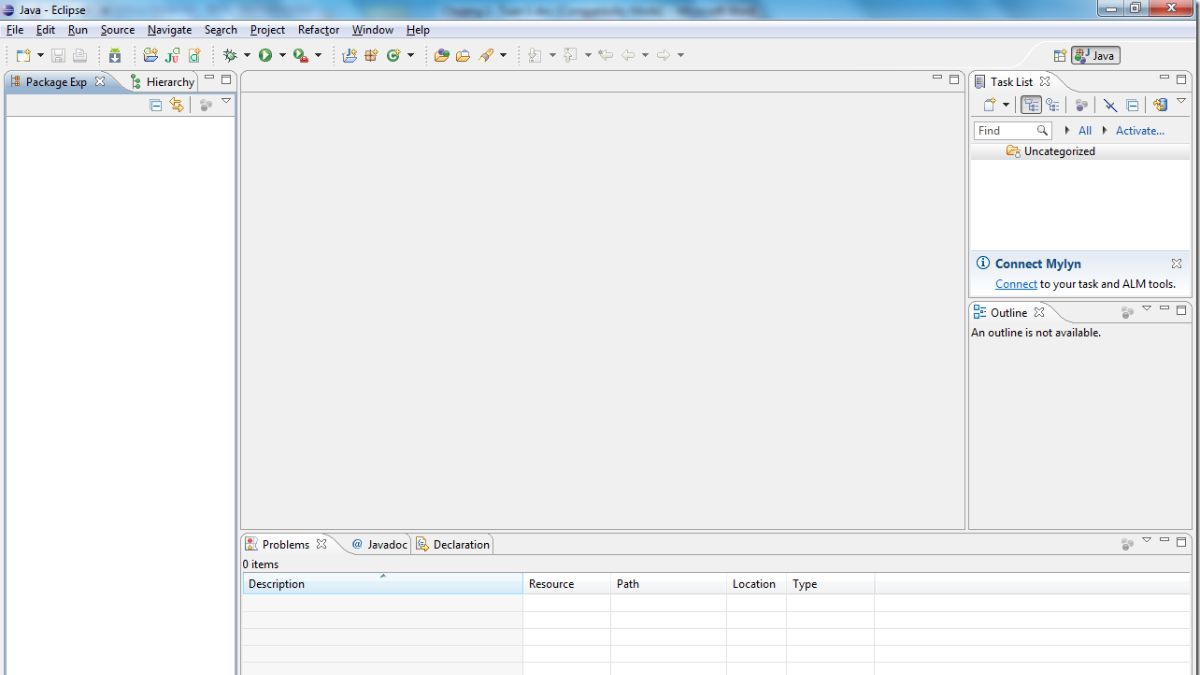Click Focus on Active Task in Problems
This screenshot has width=1200, height=675.
tap(1127, 544)
